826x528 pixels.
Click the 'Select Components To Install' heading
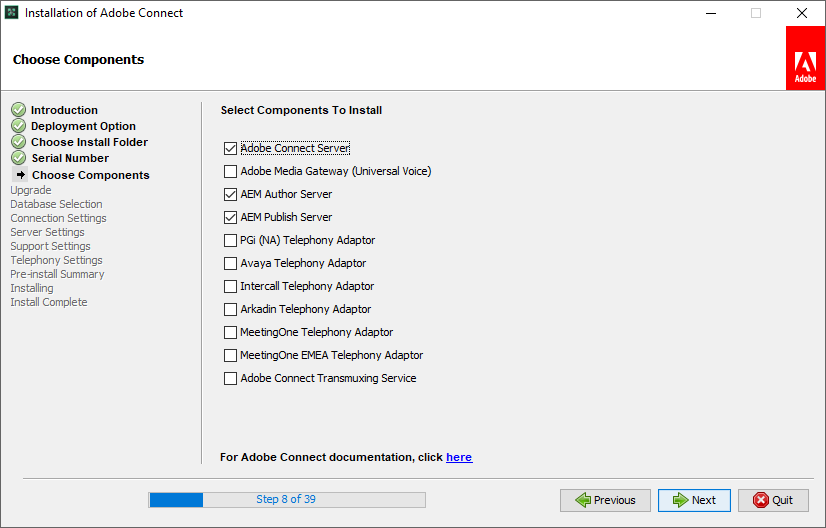(x=301, y=110)
